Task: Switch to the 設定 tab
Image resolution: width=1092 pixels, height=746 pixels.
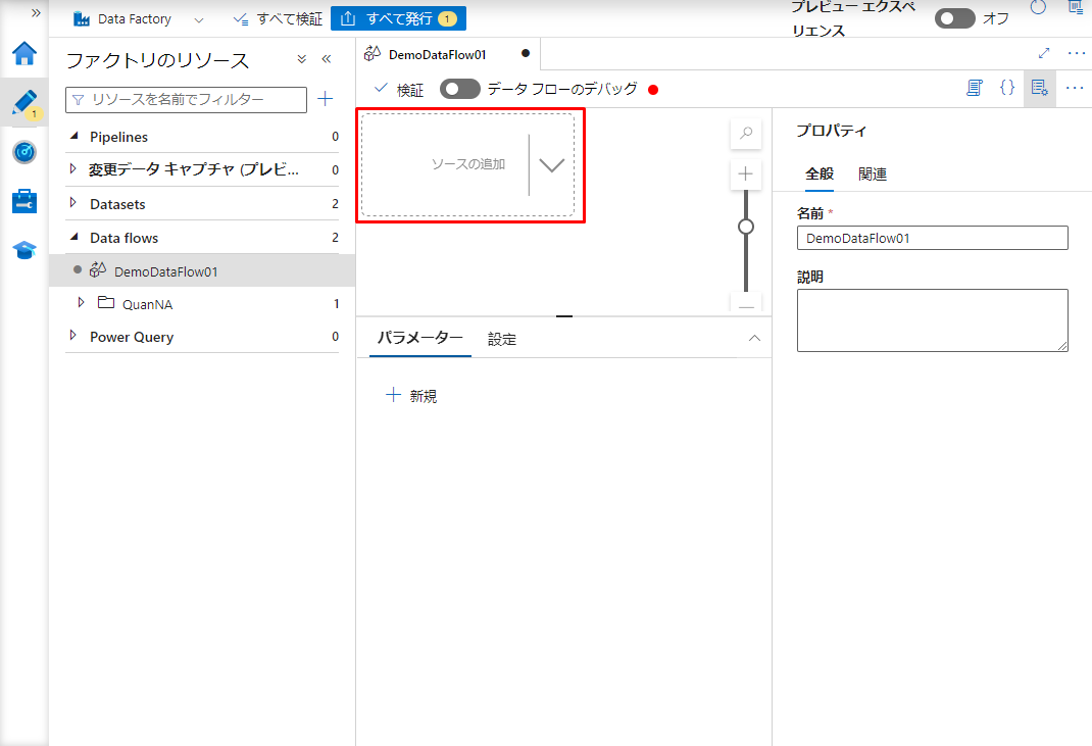Action: 502,340
